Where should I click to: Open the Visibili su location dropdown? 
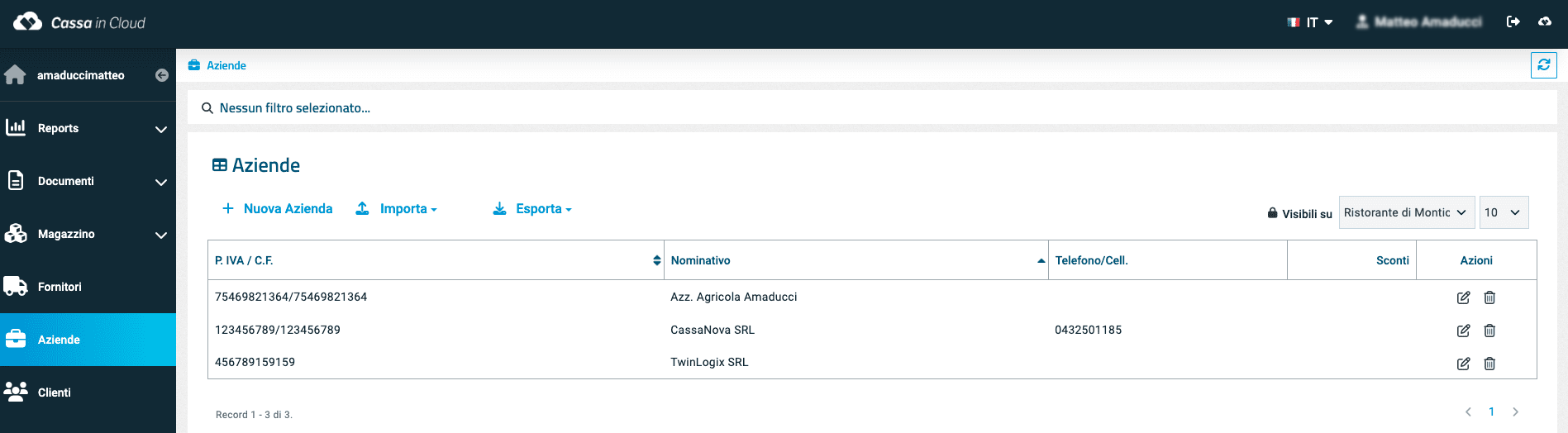(1407, 212)
